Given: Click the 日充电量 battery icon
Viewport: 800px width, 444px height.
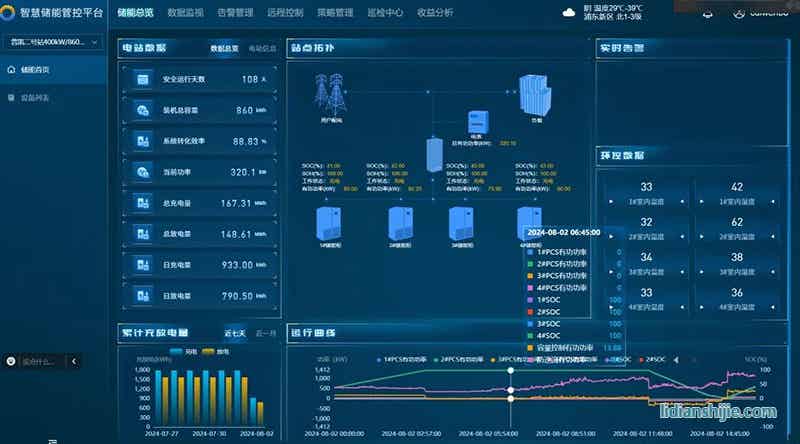Looking at the screenshot, I should pos(143,265).
